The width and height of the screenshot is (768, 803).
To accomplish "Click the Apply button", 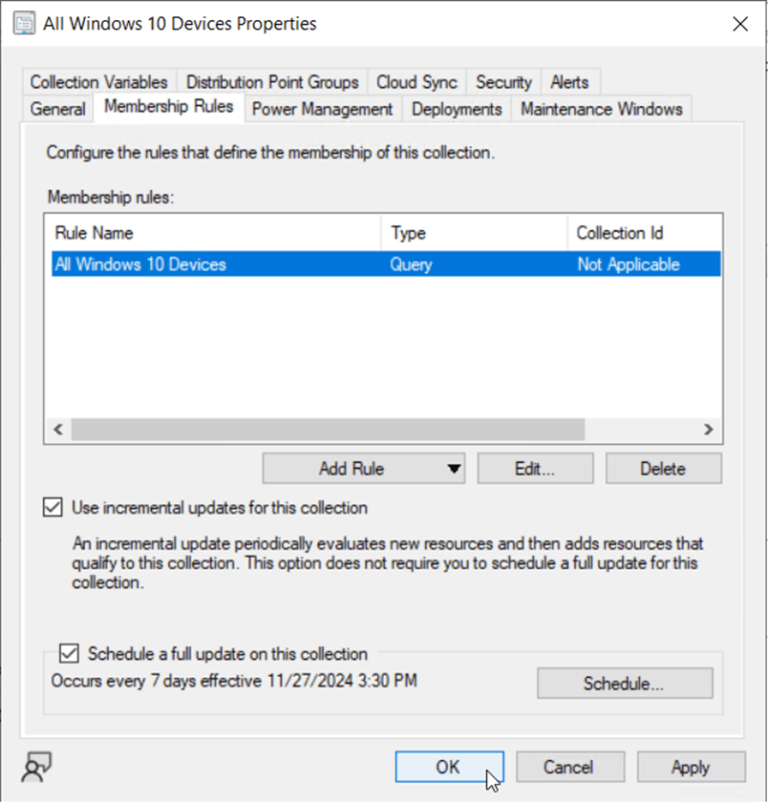I will [690, 767].
